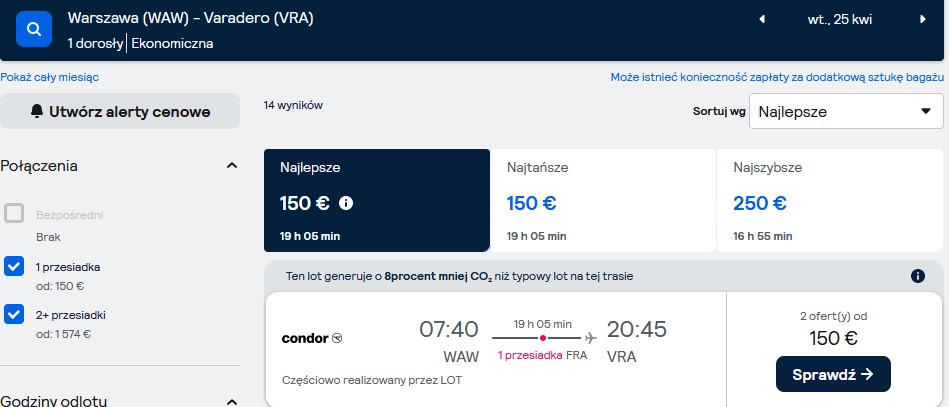Image resolution: width=949 pixels, height=407 pixels.
Task: Go to next day with right arrow
Action: click(x=923, y=19)
